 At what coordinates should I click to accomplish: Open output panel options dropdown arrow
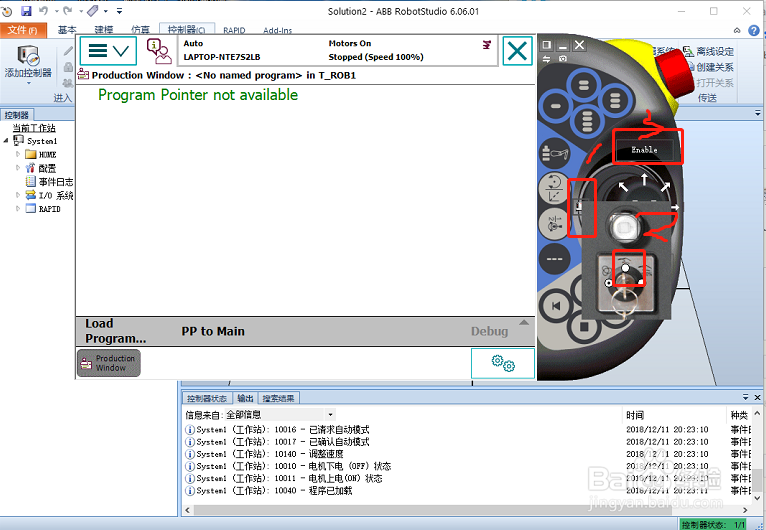745,397
